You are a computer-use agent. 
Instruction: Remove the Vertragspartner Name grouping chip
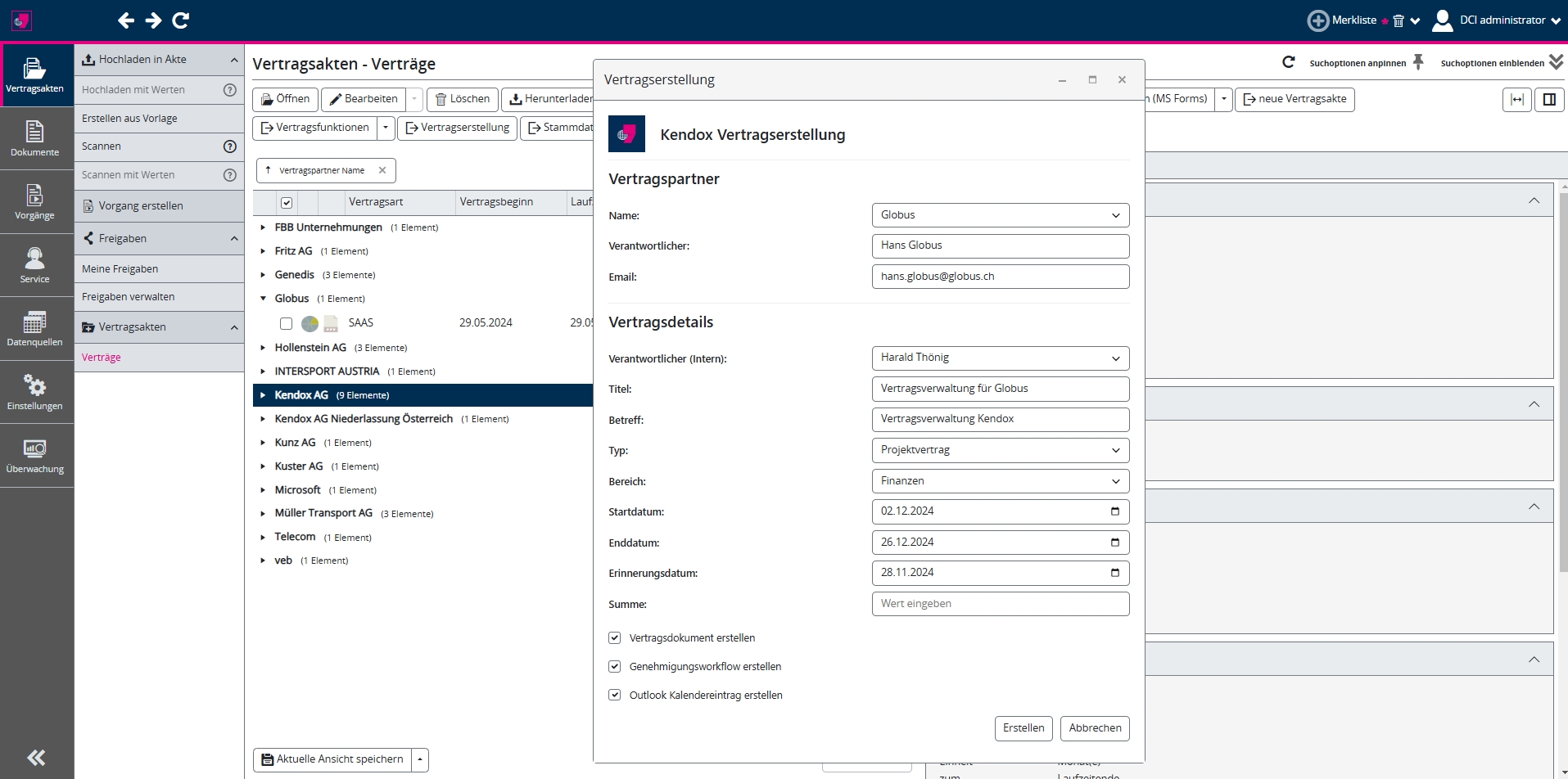(382, 170)
